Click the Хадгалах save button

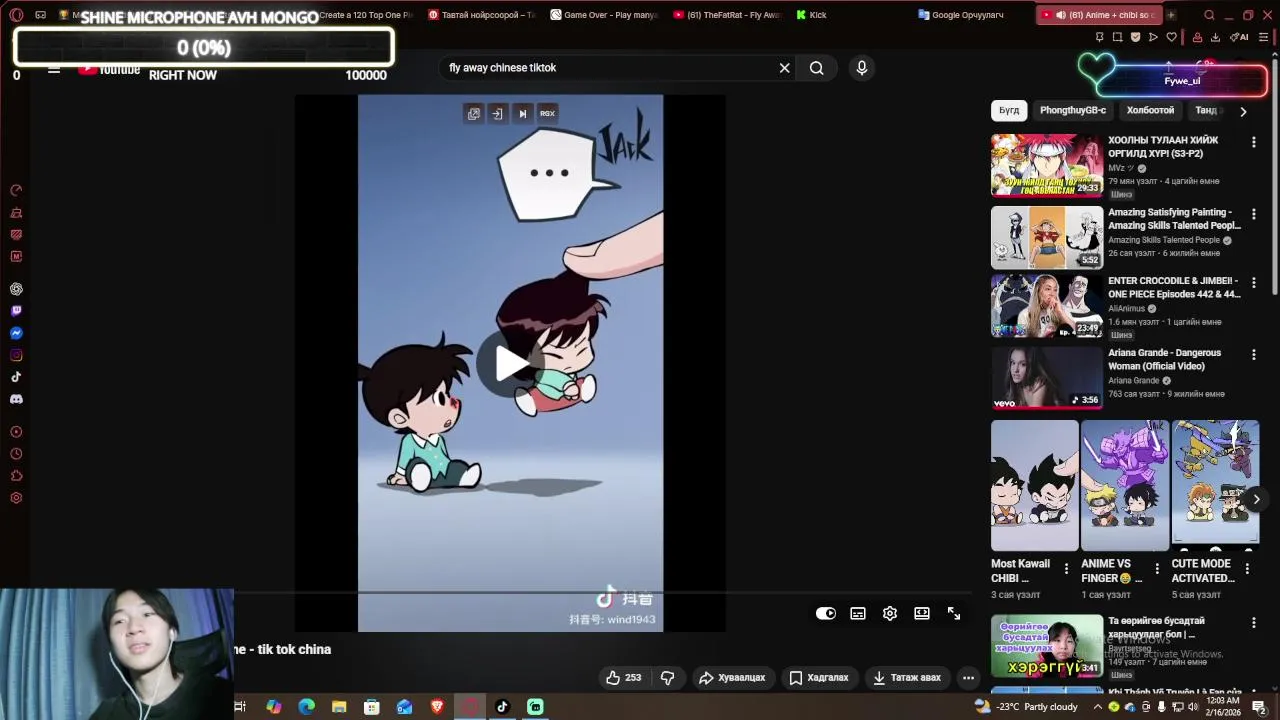(819, 678)
